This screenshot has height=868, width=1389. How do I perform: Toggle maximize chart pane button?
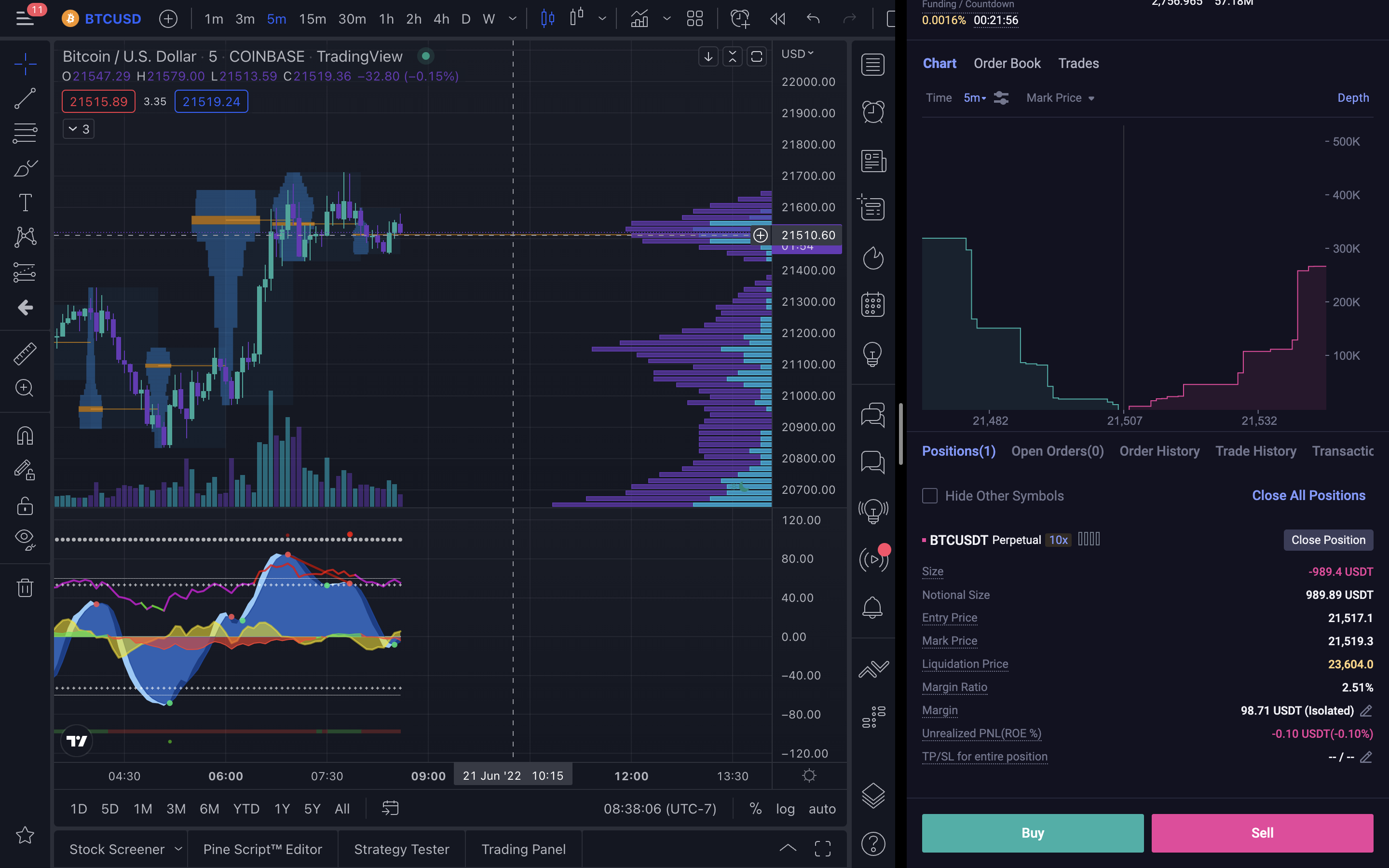757,57
